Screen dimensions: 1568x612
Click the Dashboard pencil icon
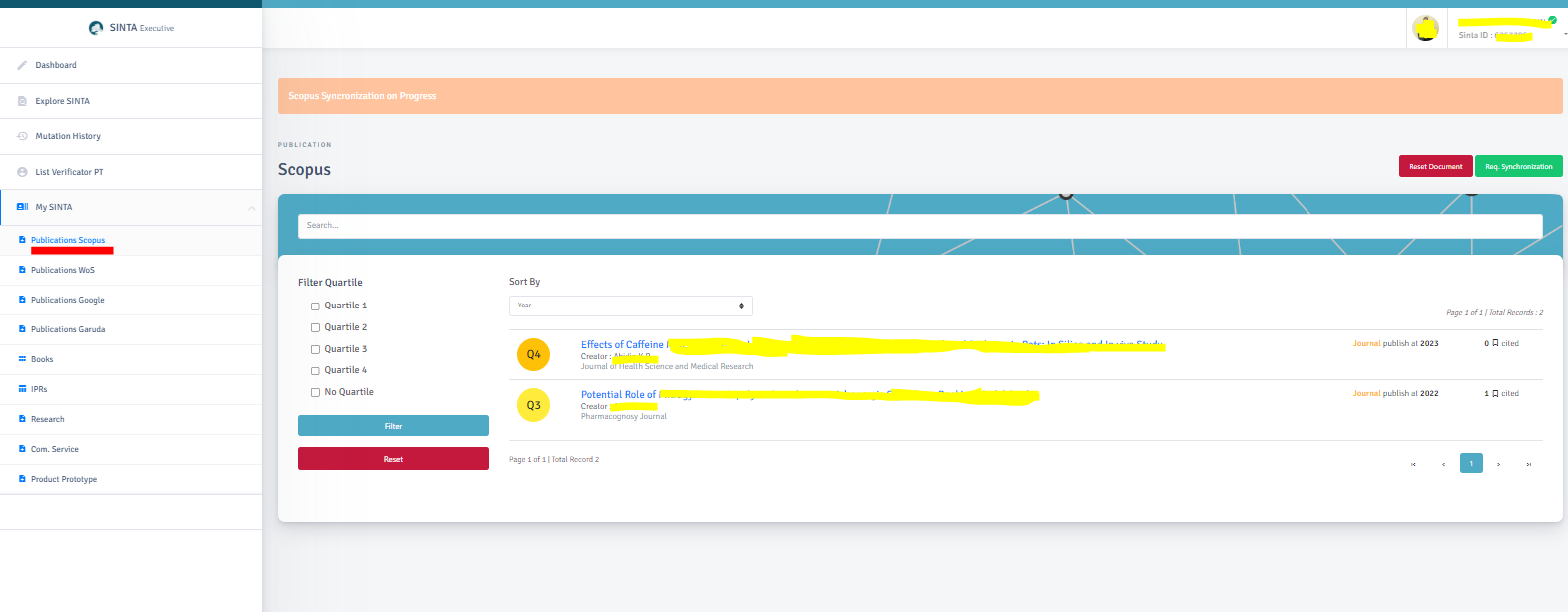22,65
